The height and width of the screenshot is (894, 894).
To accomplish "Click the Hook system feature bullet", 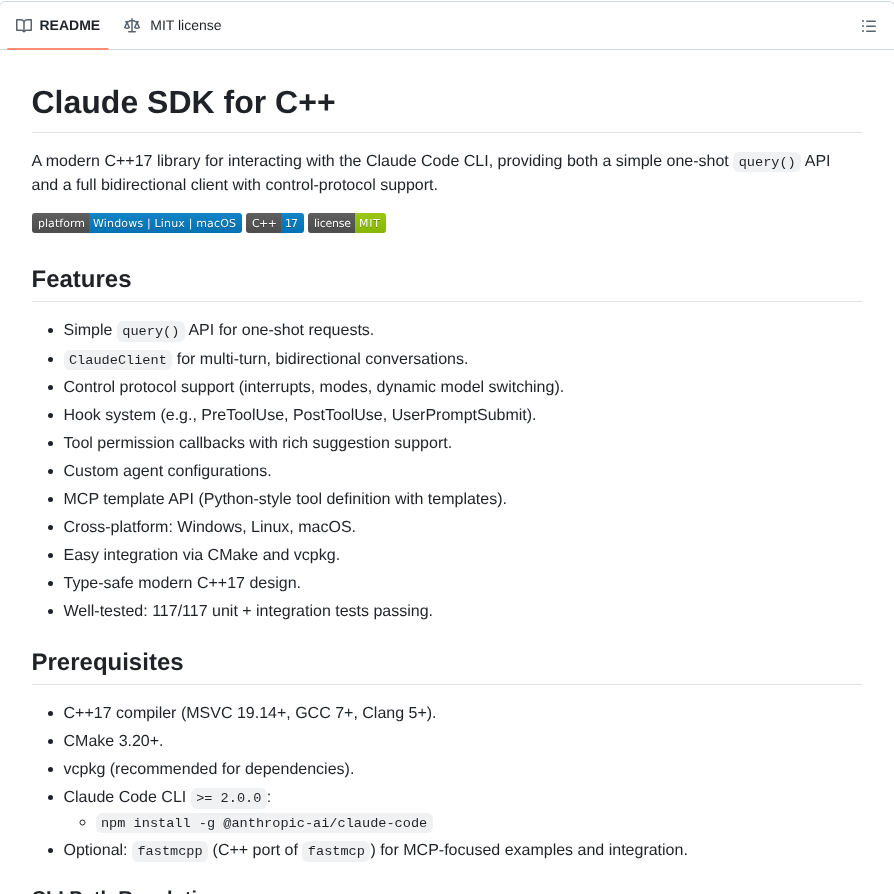I will pyautogui.click(x=299, y=414).
